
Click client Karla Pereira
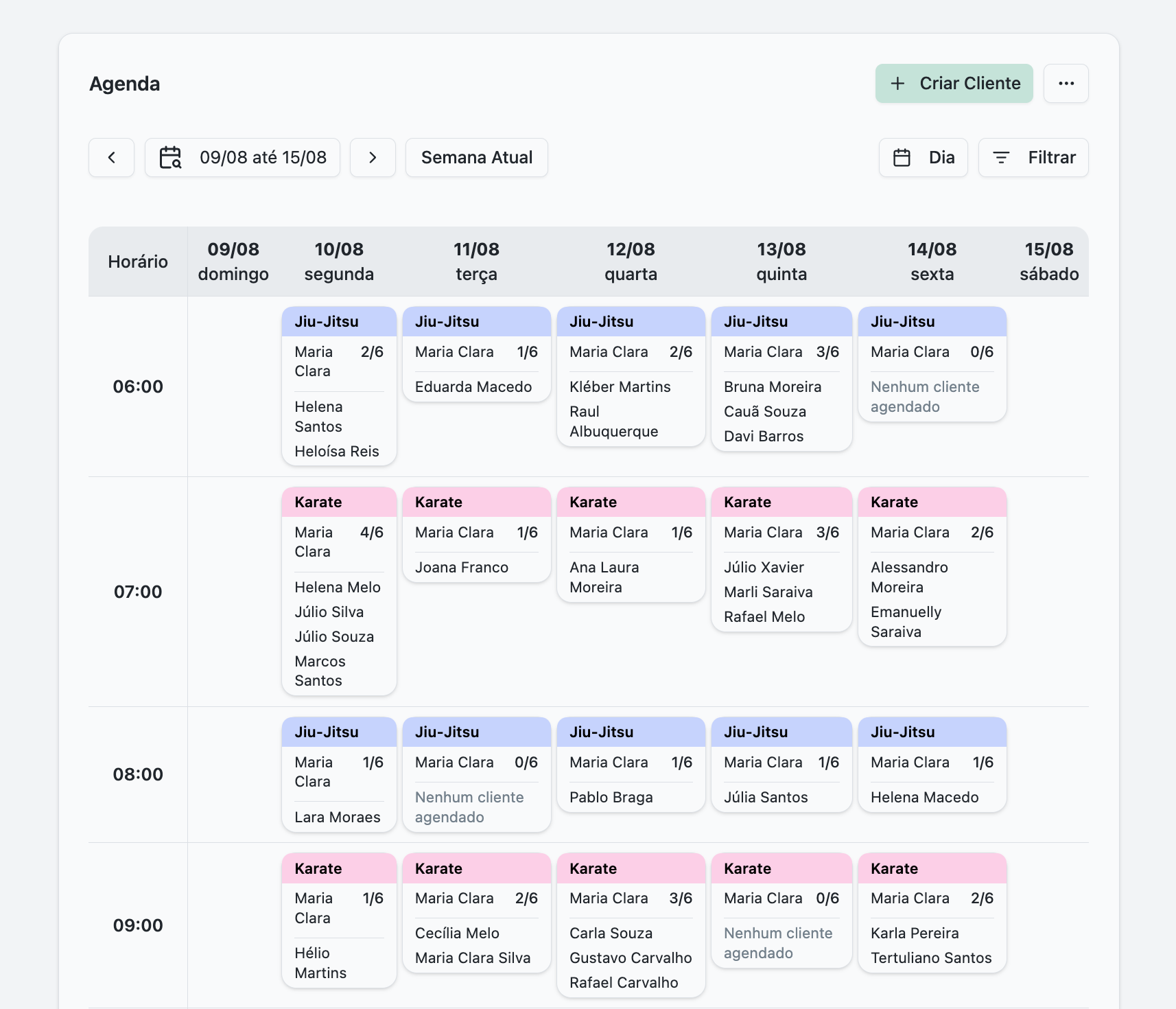coord(915,933)
